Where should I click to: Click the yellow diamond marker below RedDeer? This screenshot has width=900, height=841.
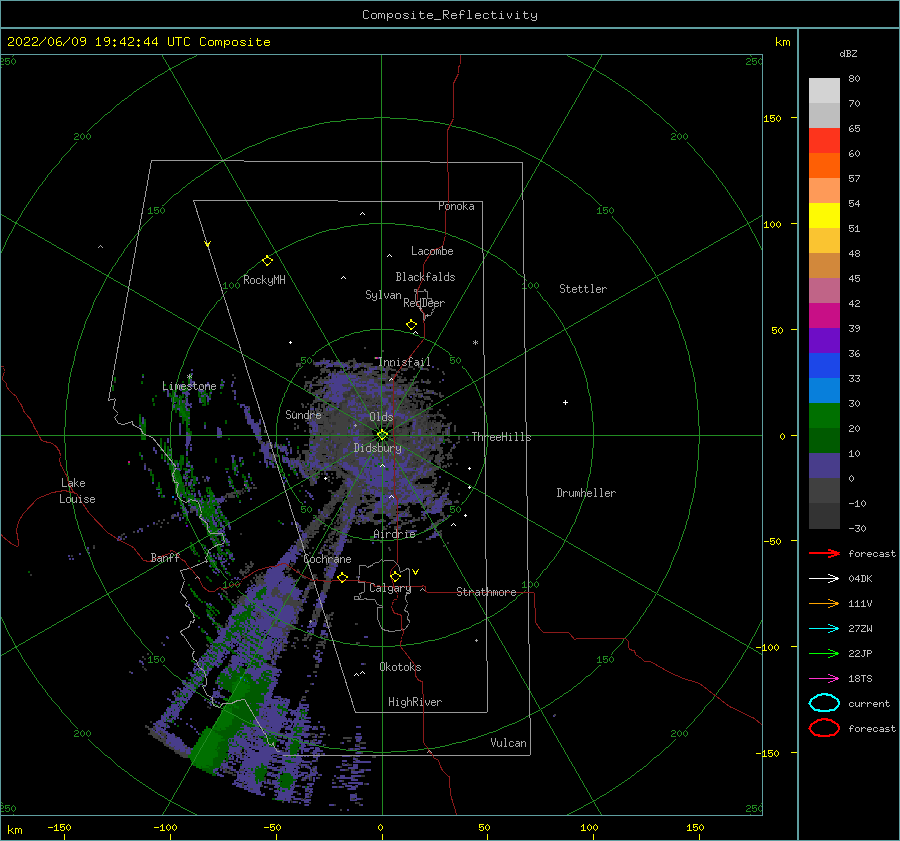pyautogui.click(x=412, y=324)
